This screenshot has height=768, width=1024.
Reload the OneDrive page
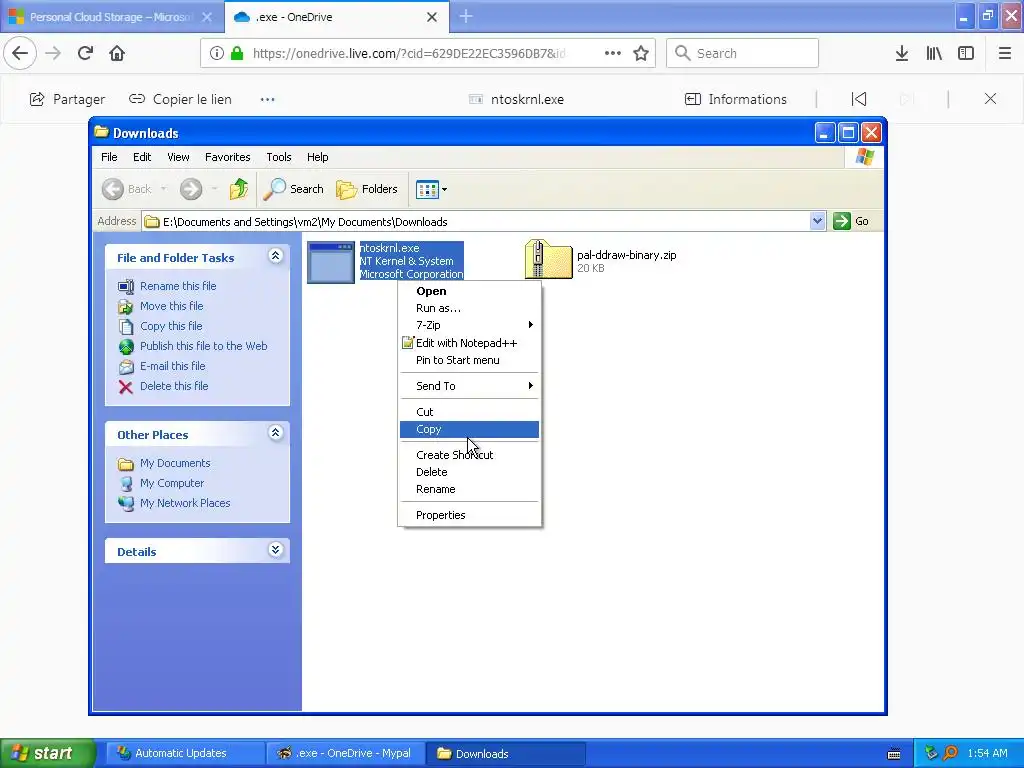click(x=85, y=53)
